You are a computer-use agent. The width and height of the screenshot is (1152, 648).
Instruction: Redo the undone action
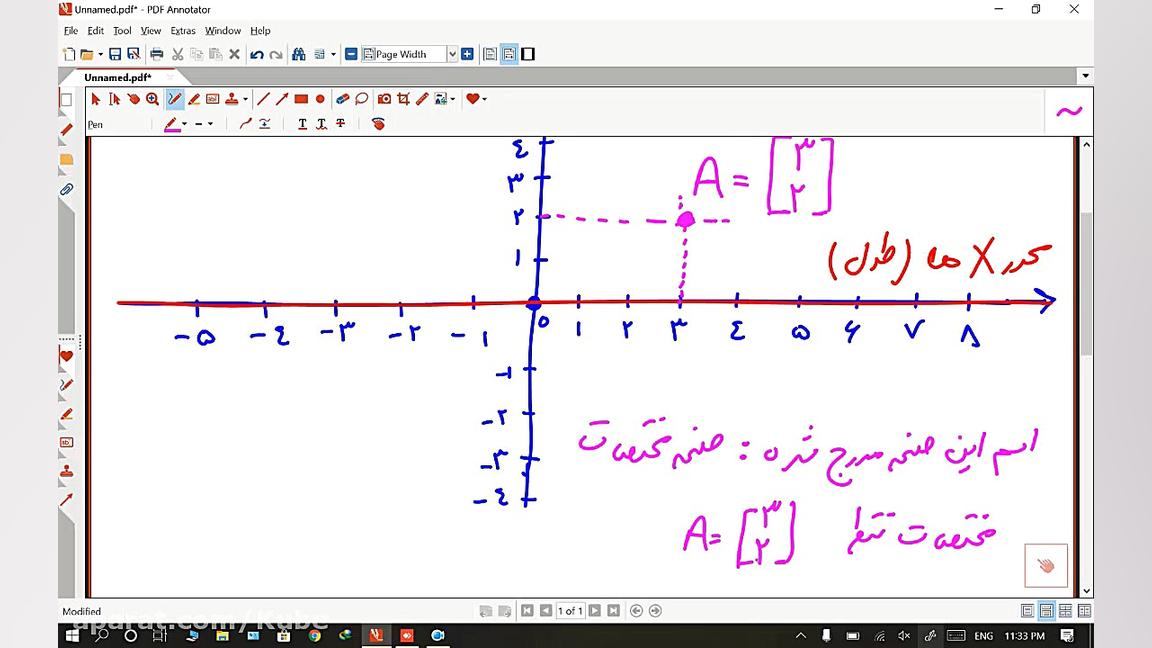(276, 54)
